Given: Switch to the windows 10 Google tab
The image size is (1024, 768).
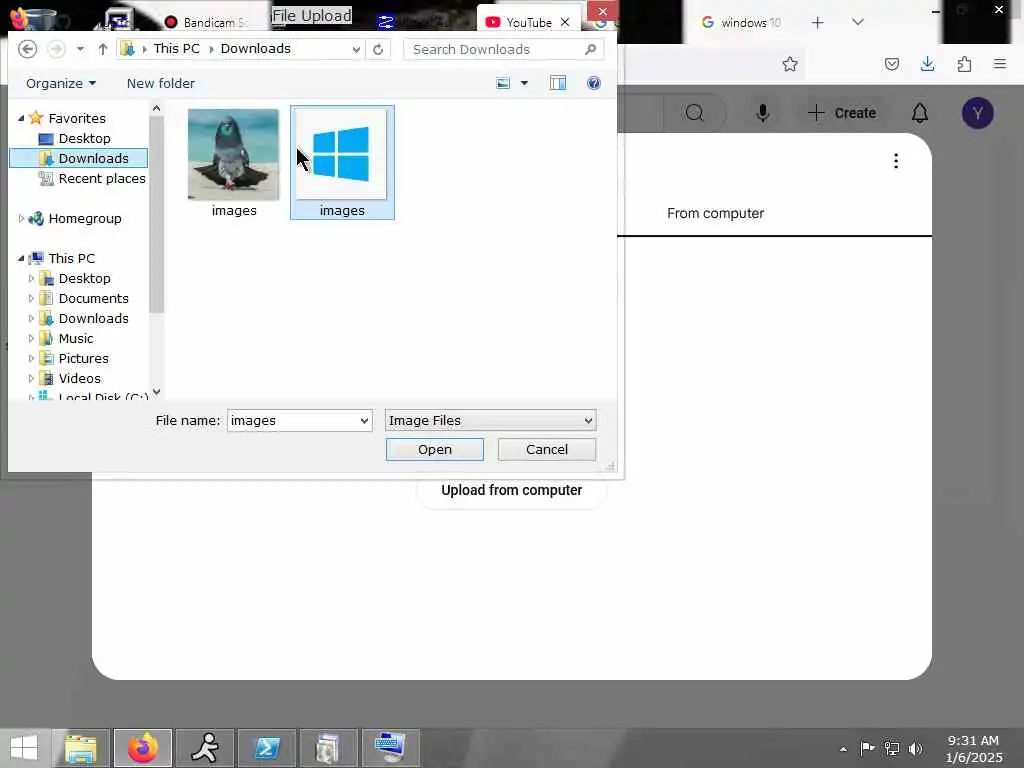Looking at the screenshot, I should coord(741,23).
